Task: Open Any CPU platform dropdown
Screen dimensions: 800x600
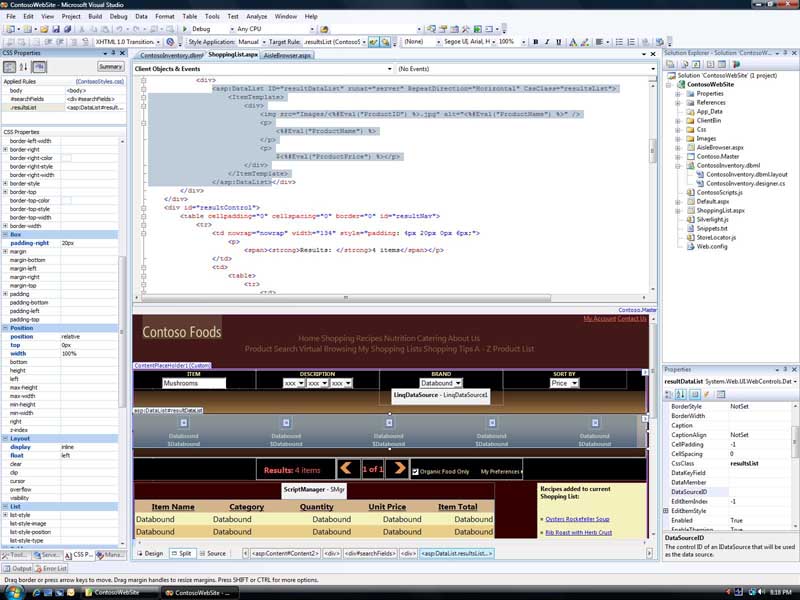Action: point(312,29)
